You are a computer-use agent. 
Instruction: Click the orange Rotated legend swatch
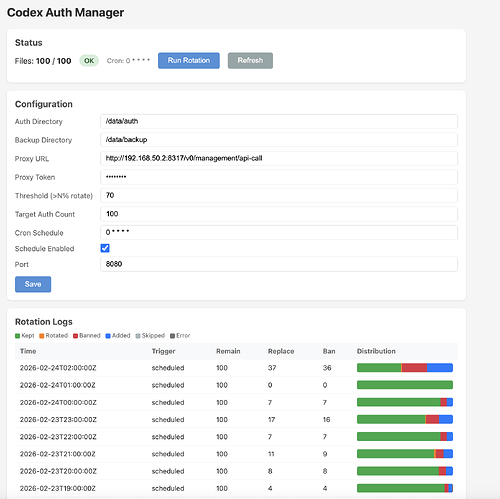point(42,336)
